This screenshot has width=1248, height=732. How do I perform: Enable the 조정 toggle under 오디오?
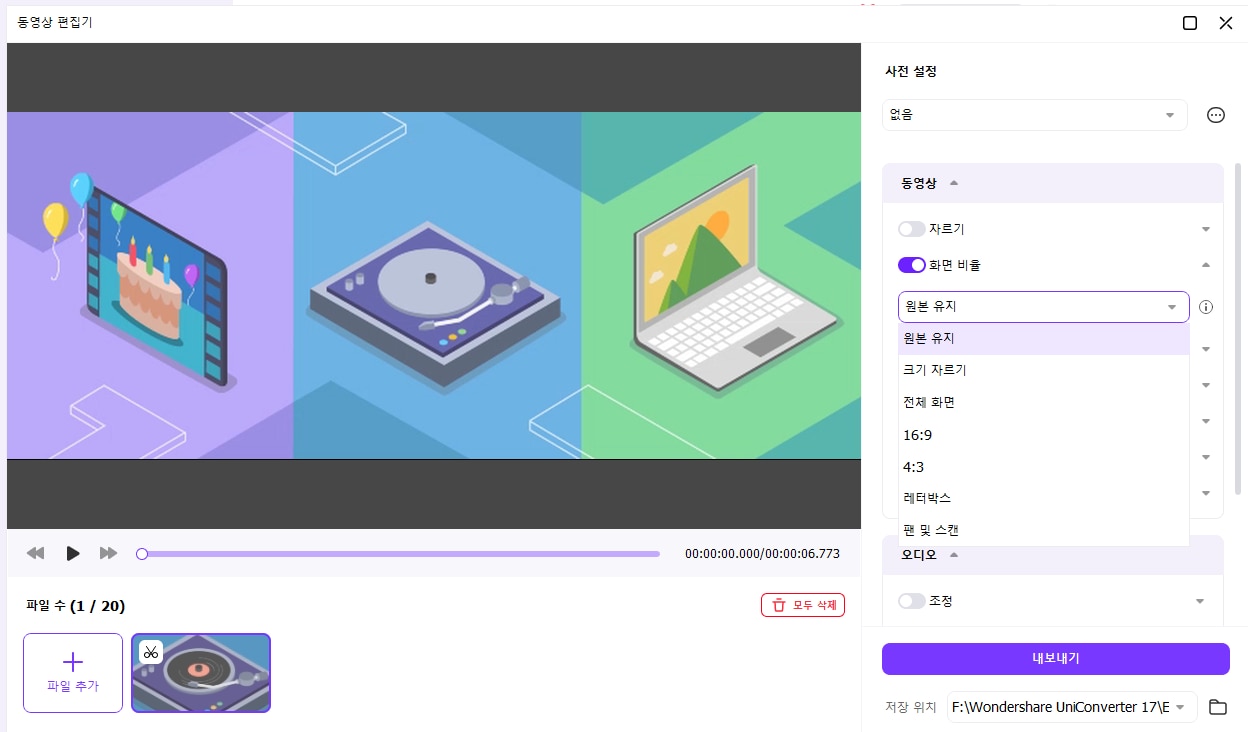(x=911, y=600)
